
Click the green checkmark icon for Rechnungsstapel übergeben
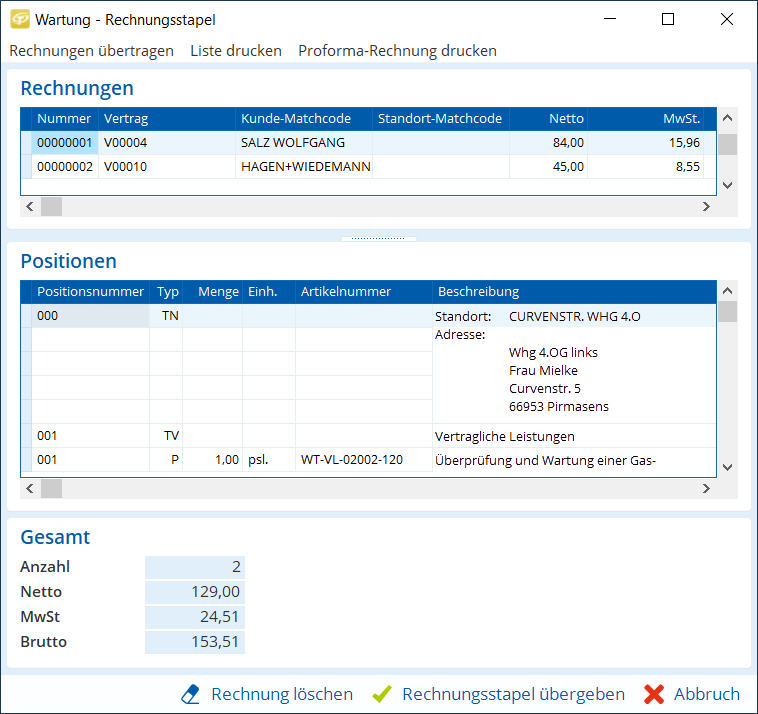381,694
